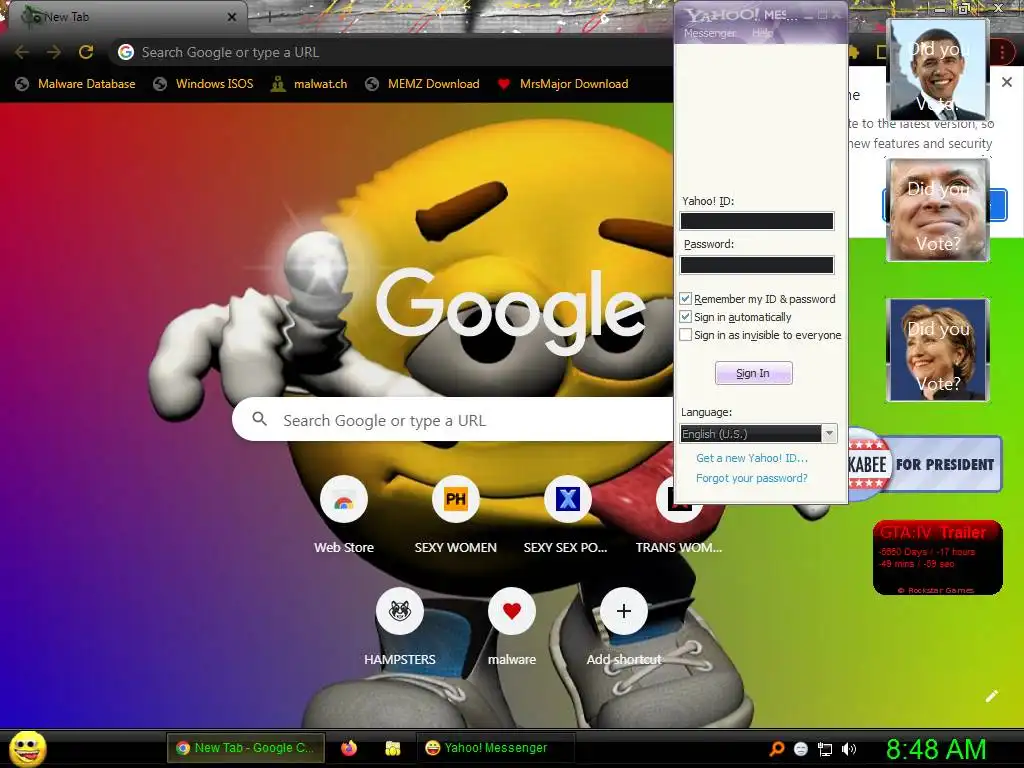This screenshot has width=1024, height=768.
Task: Click the customize page pencil icon
Action: click(991, 696)
